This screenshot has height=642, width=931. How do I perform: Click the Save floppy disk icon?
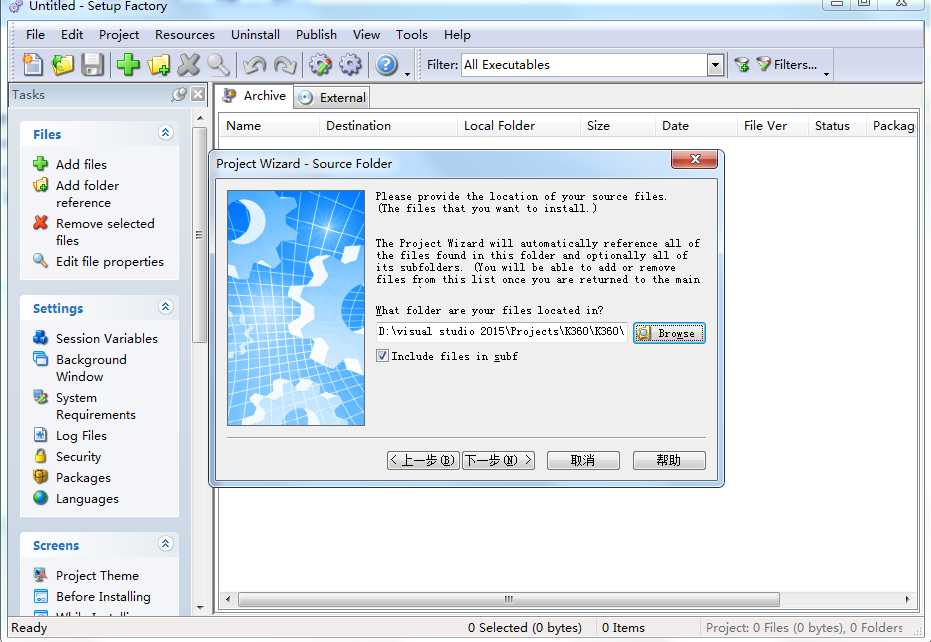coord(93,64)
